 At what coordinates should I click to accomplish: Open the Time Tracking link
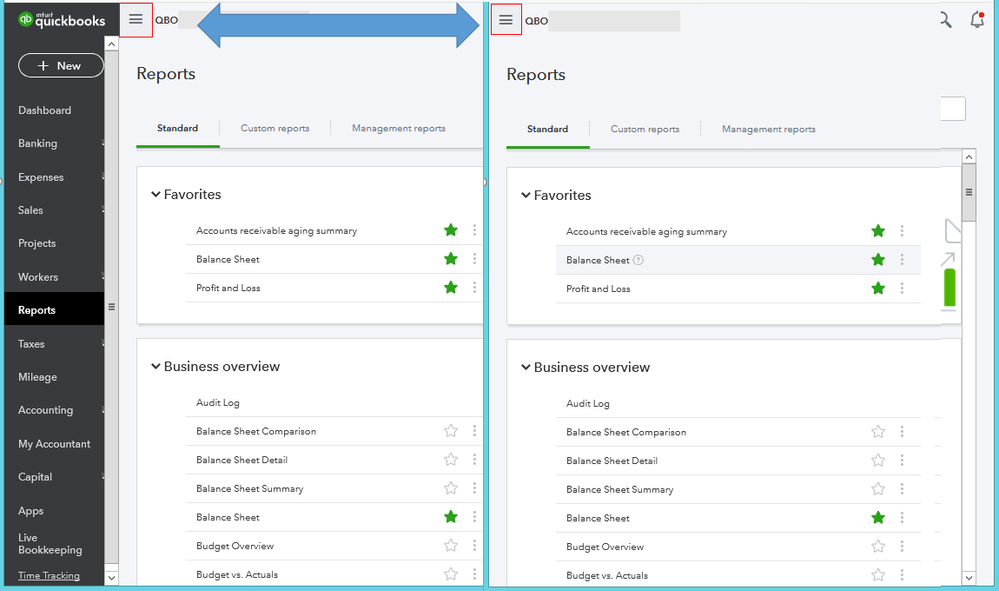(49, 575)
